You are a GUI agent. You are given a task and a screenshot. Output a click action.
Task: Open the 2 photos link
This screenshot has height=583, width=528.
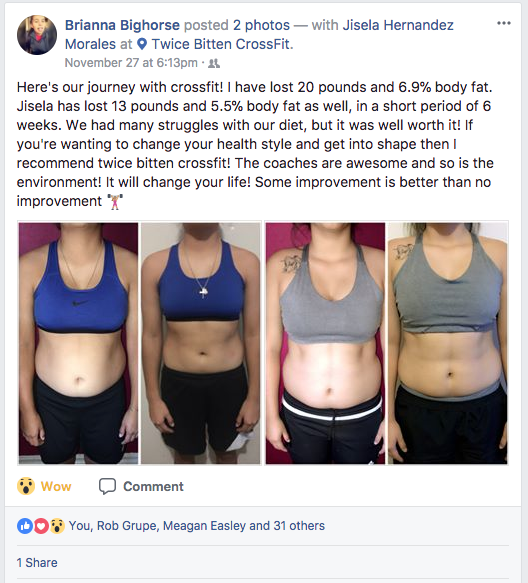click(x=261, y=25)
